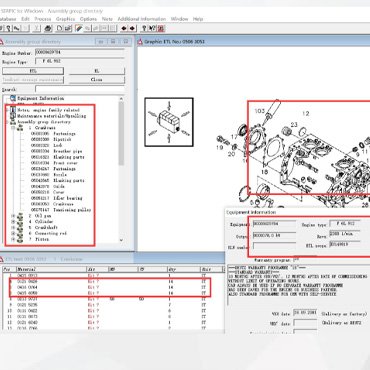This screenshot has width=370, height=370.
Task: Open the Note menu
Action: [x=107, y=19]
